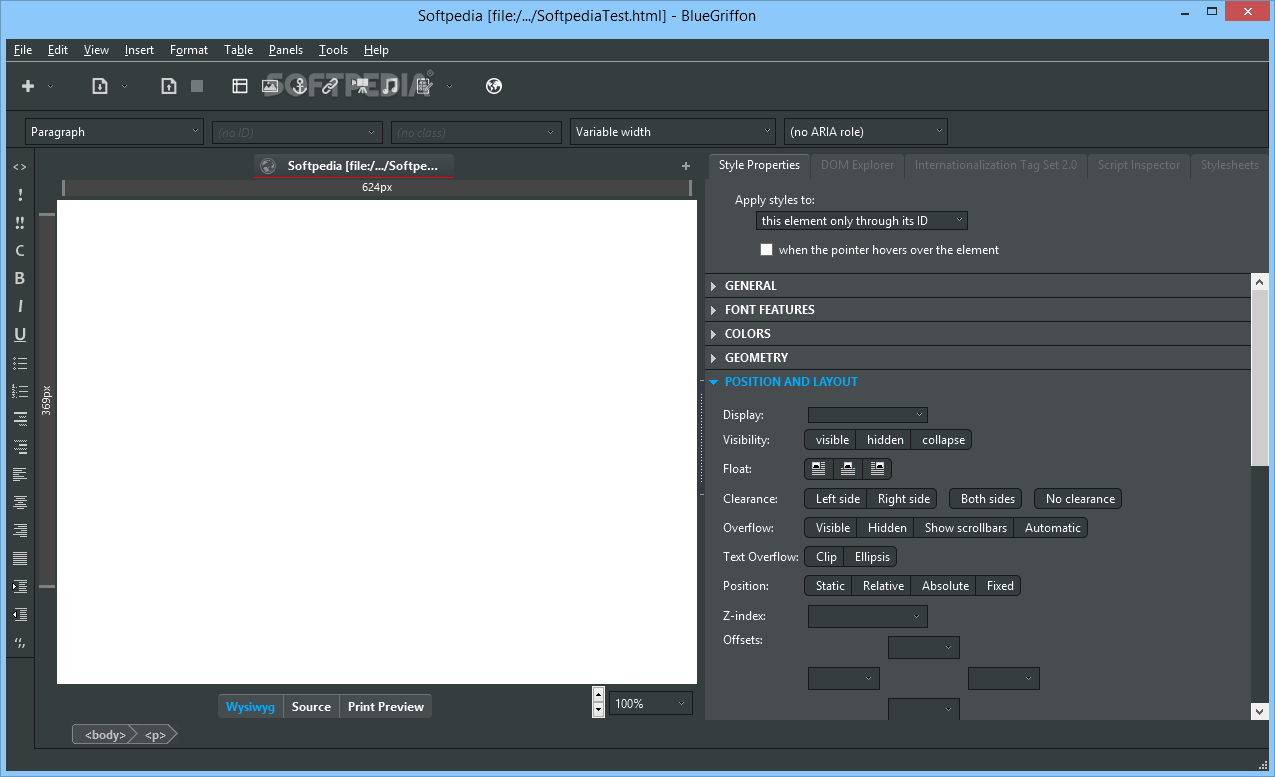Screen dimensions: 1275x777
Task: Click the square stop loading icon
Action: pyautogui.click(x=197, y=86)
